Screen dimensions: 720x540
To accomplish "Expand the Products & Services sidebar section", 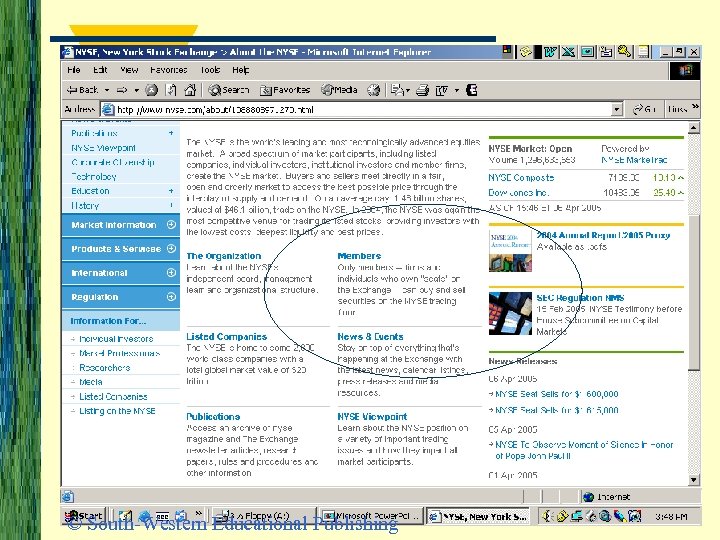I will click(x=171, y=248).
